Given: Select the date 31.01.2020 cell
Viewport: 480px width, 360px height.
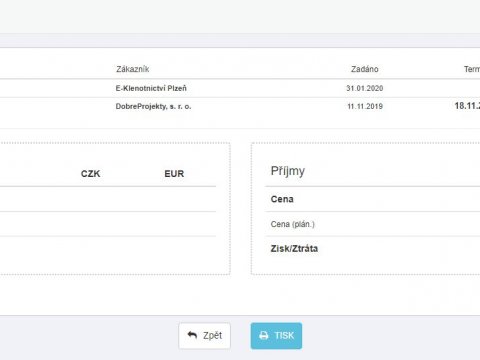Looking at the screenshot, I should 365,88.
